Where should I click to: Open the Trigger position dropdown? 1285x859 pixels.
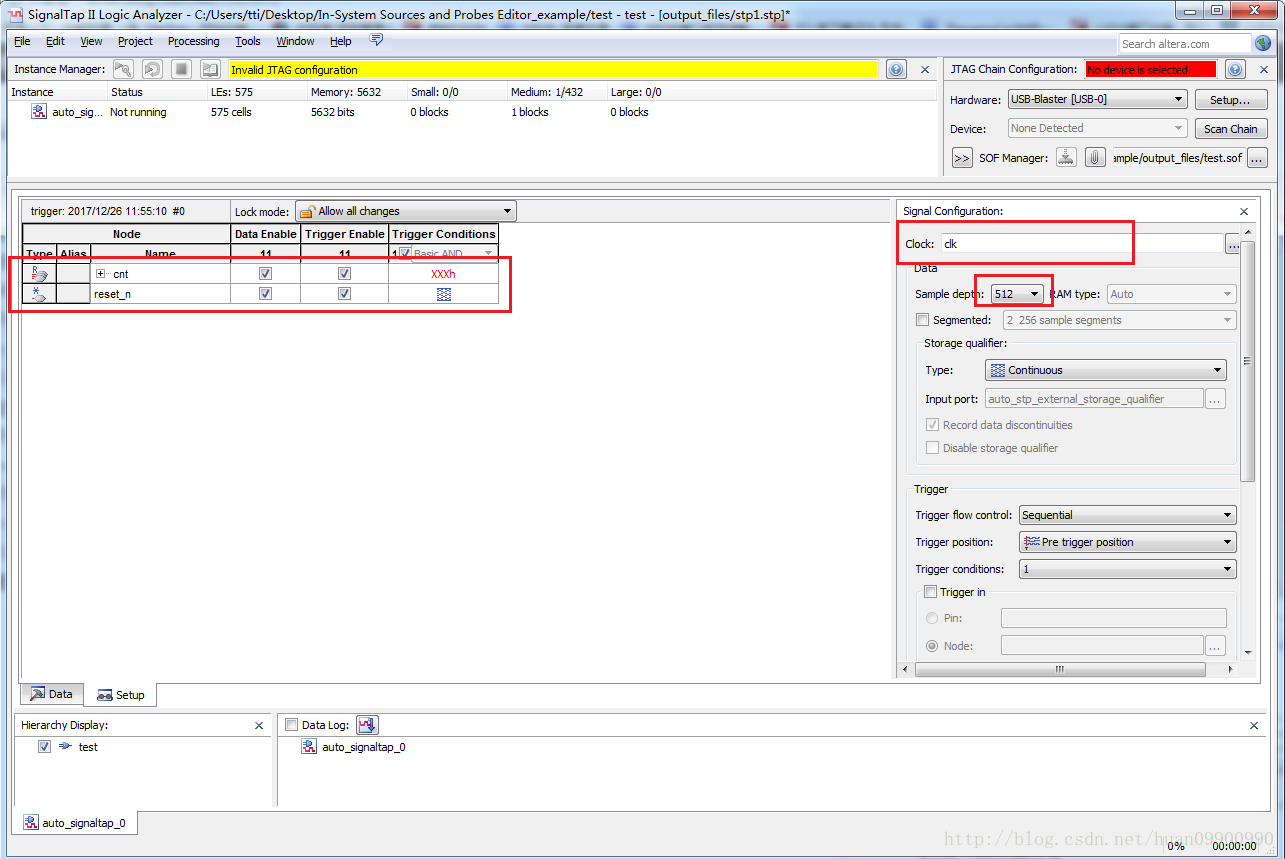coord(1127,542)
